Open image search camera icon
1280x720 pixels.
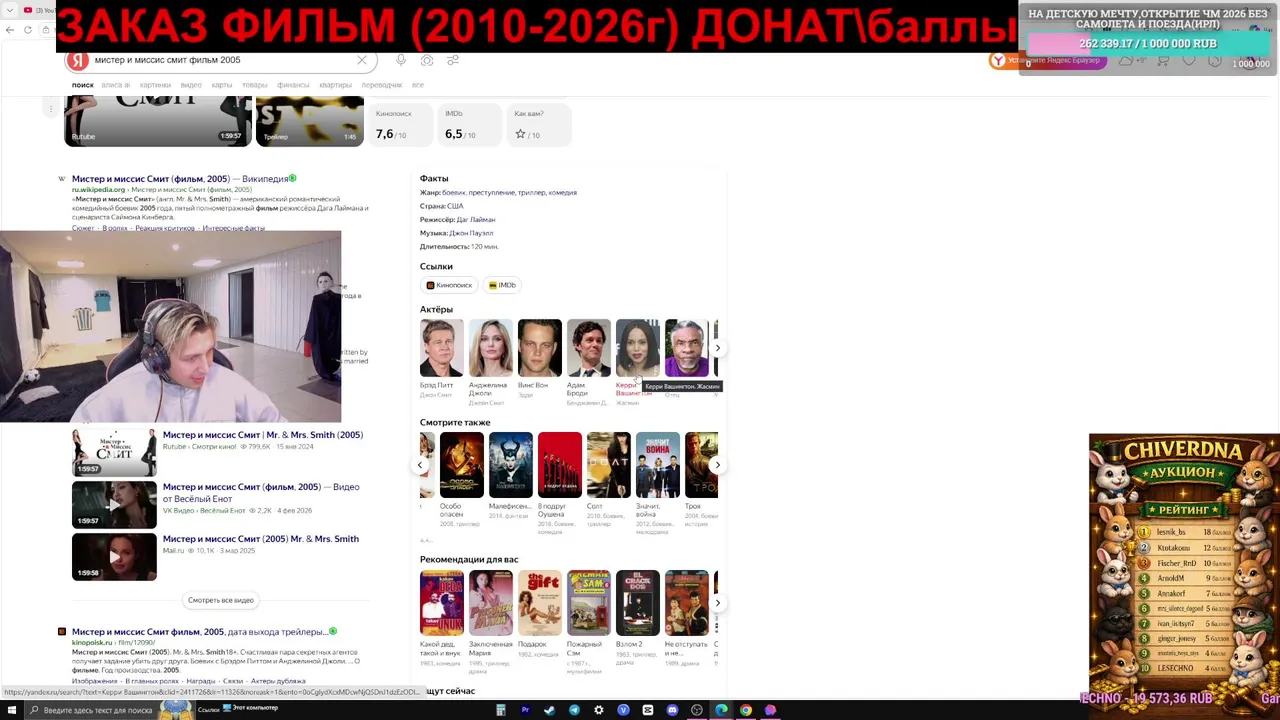[427, 60]
